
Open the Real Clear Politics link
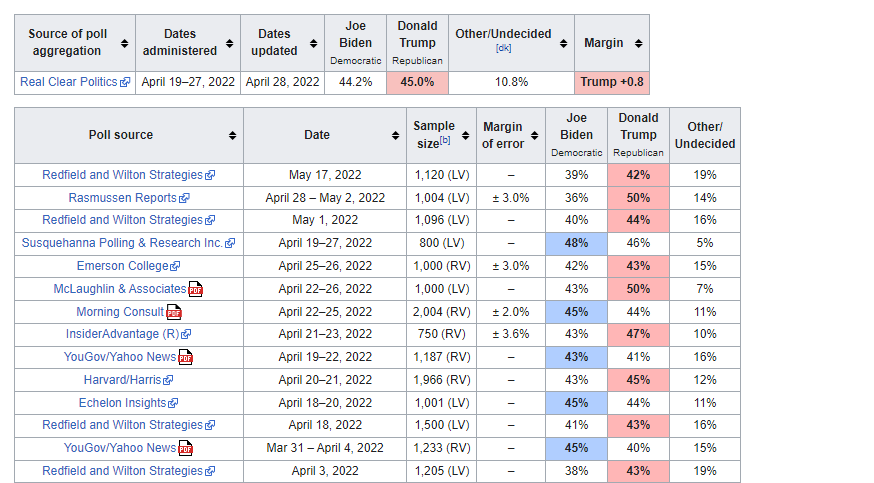coord(69,82)
